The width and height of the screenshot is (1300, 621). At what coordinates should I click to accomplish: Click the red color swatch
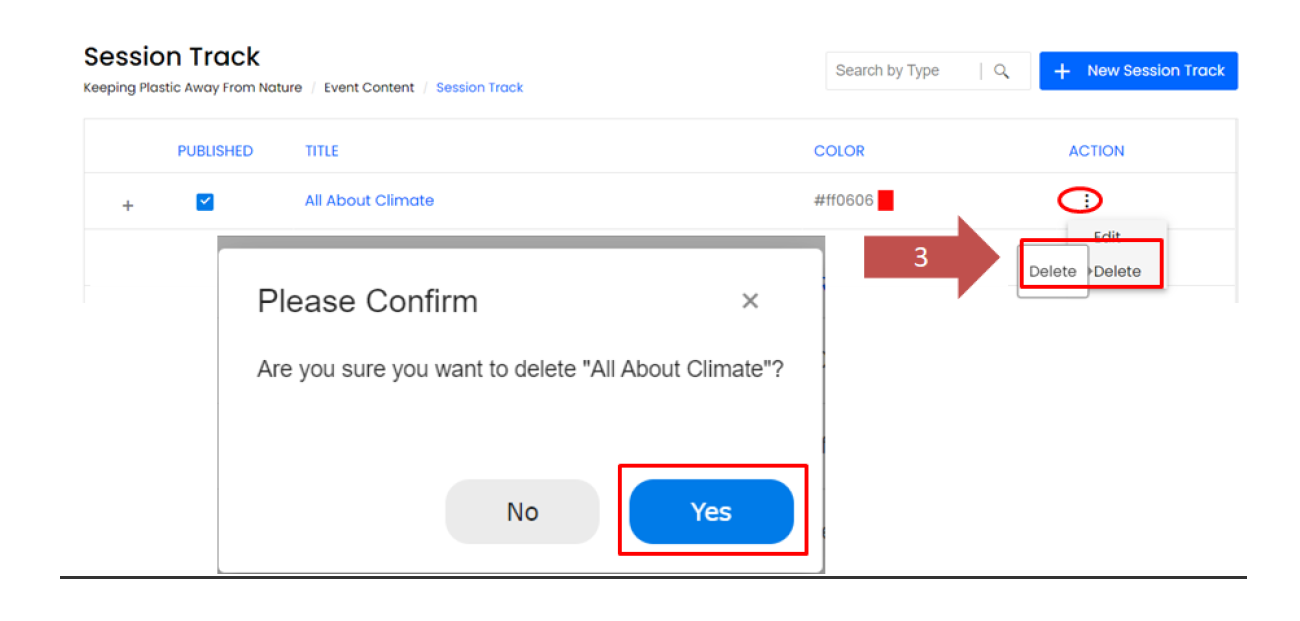pyautogui.click(x=885, y=201)
